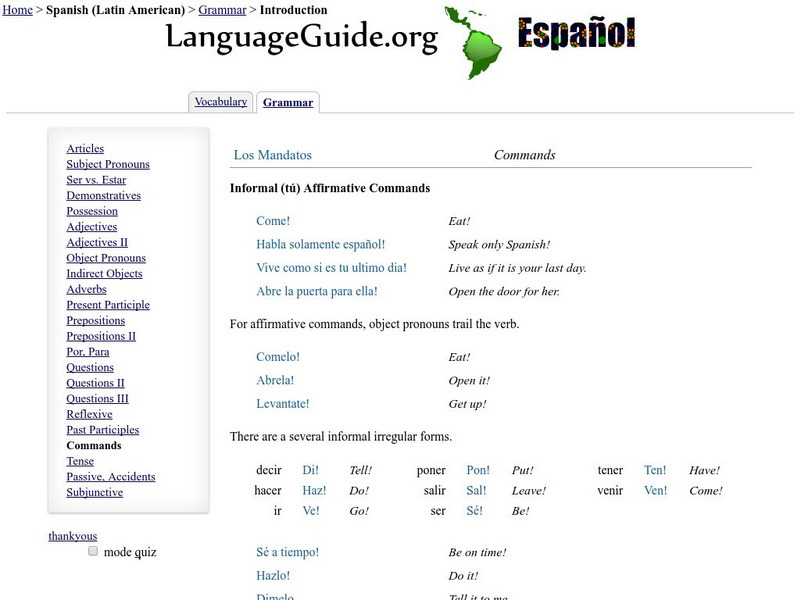794x600 pixels.
Task: Switch to the Vocabulary tab
Action: point(221,102)
